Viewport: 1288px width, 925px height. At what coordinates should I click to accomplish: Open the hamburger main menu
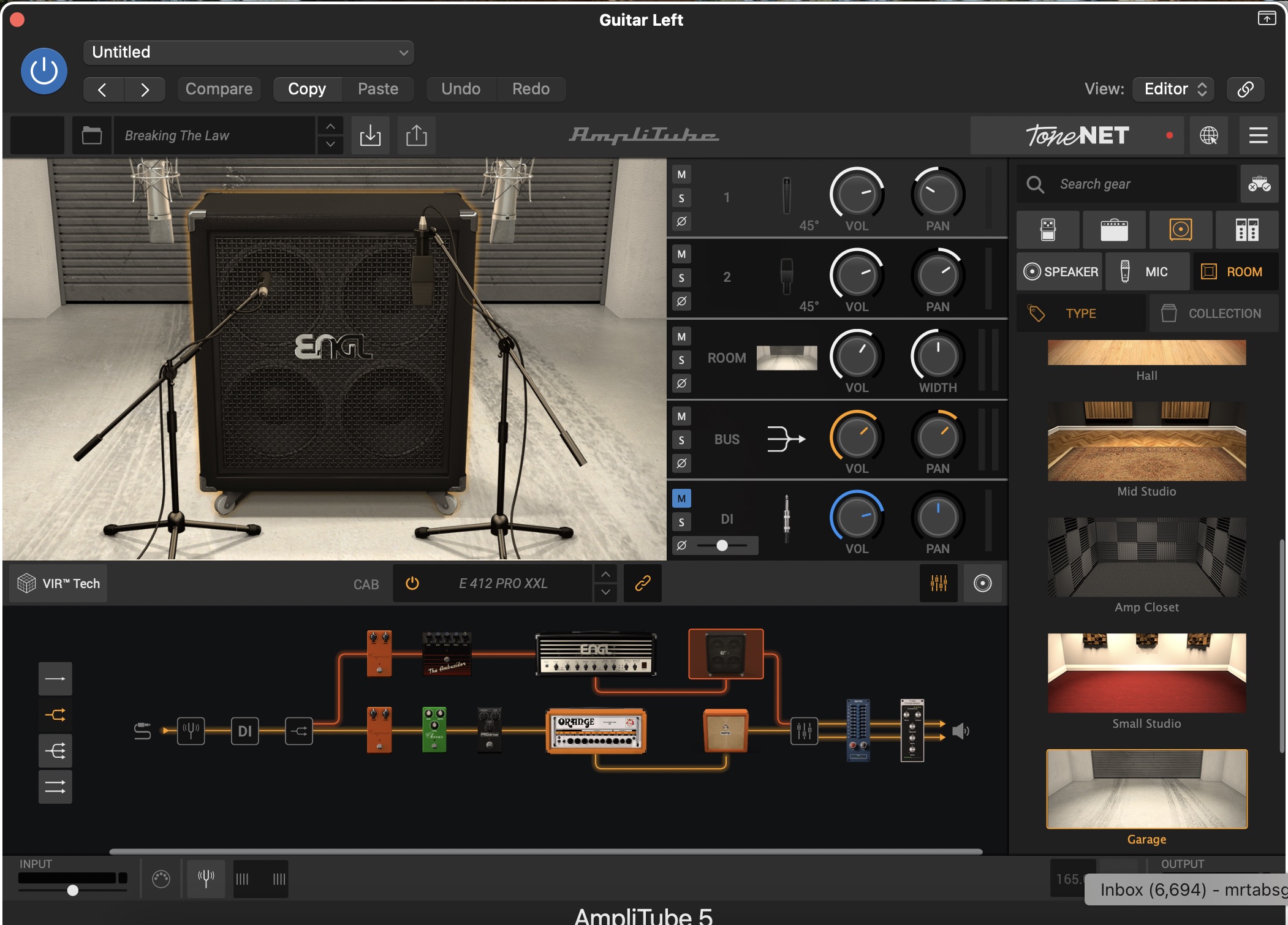pyautogui.click(x=1259, y=135)
